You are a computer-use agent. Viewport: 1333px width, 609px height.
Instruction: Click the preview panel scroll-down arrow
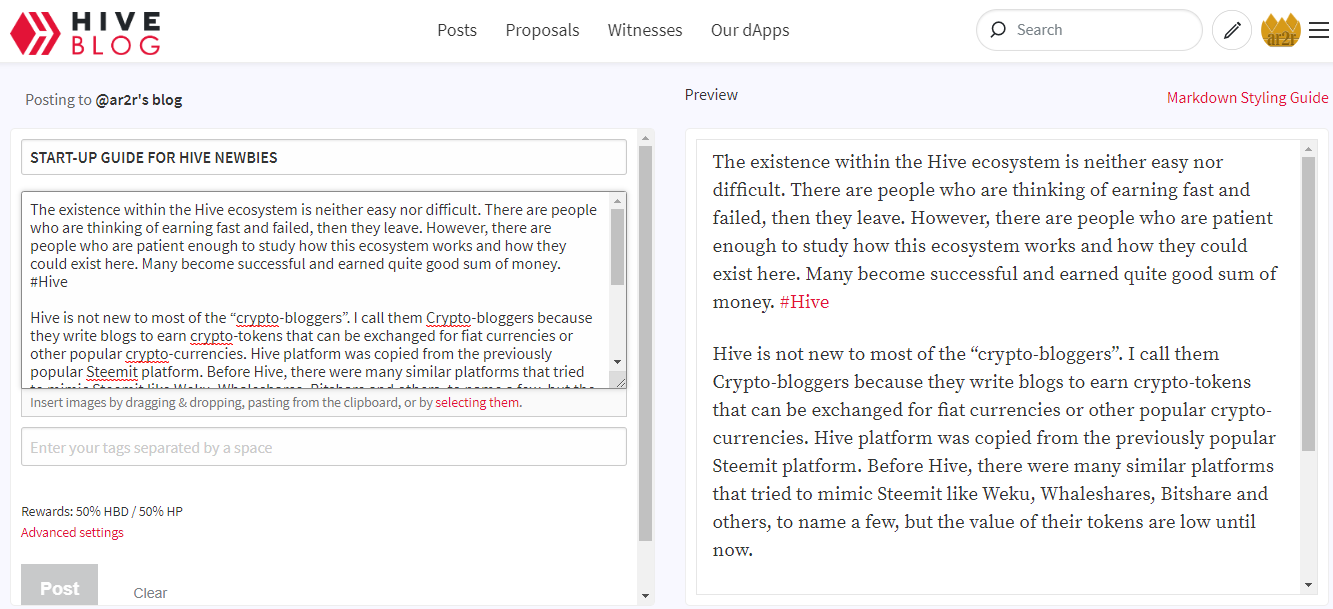click(1309, 584)
